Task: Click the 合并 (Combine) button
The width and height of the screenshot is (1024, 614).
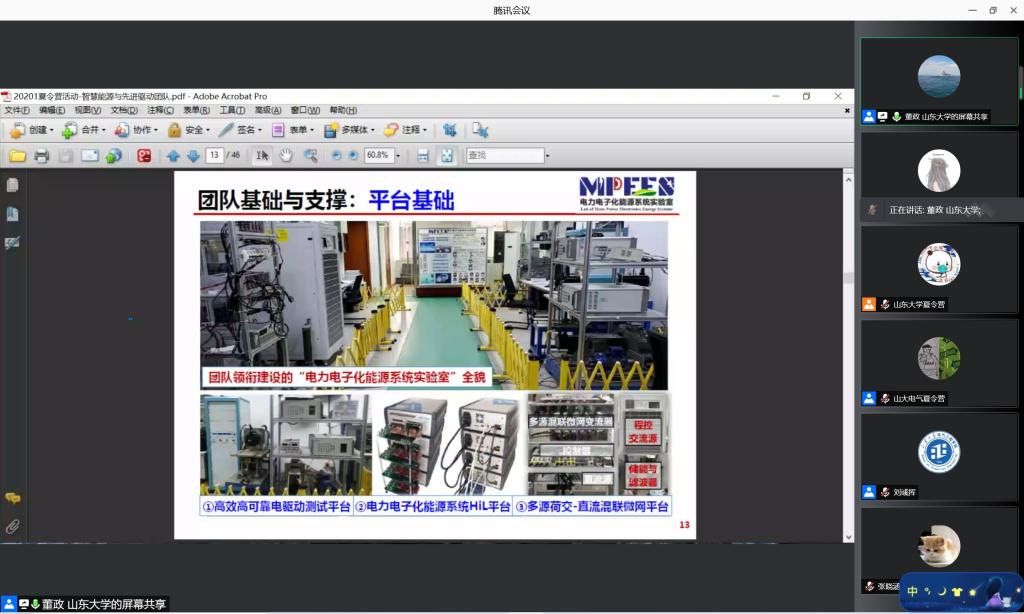Action: pos(85,130)
